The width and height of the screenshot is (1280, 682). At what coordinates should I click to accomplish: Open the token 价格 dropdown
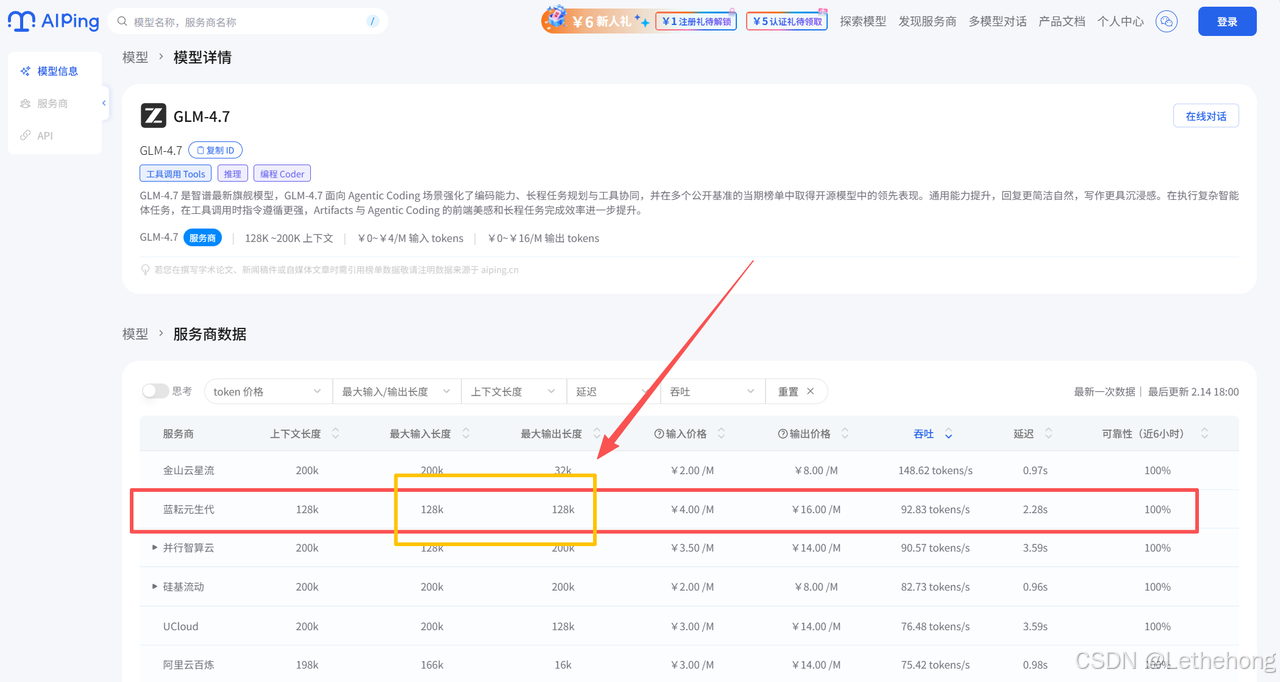[268, 392]
